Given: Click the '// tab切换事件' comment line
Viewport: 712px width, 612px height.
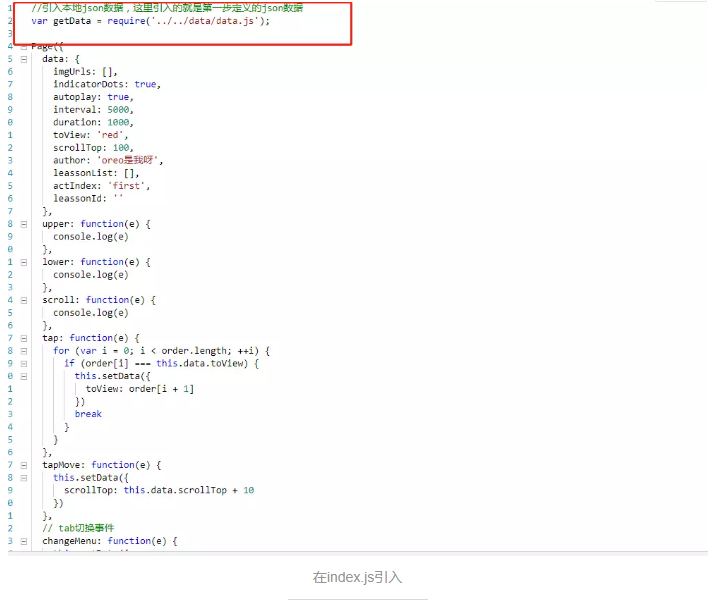Looking at the screenshot, I should tap(78, 528).
